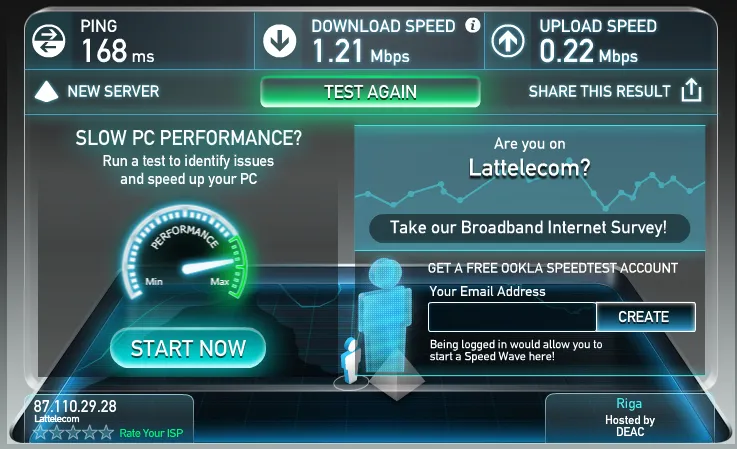
Task: Click the Riga hosted by DEAC label
Action: 629,417
